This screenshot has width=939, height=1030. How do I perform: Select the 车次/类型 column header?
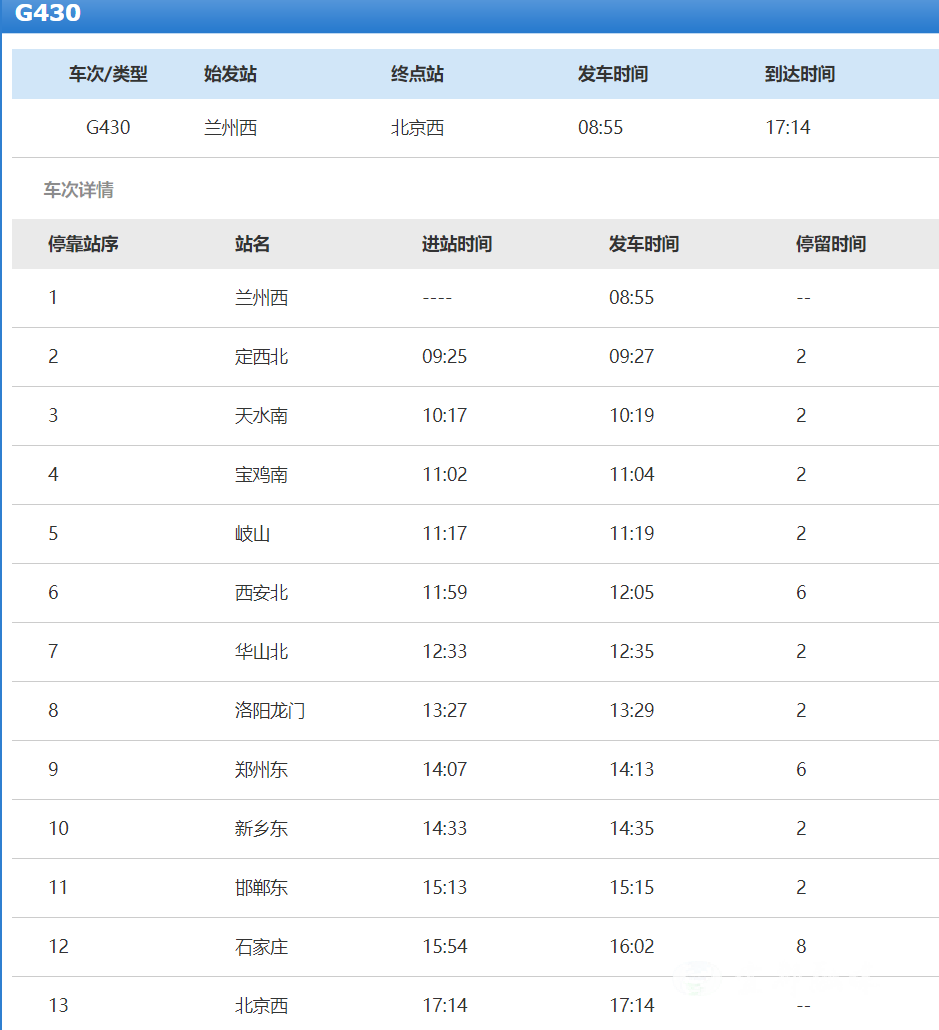108,74
